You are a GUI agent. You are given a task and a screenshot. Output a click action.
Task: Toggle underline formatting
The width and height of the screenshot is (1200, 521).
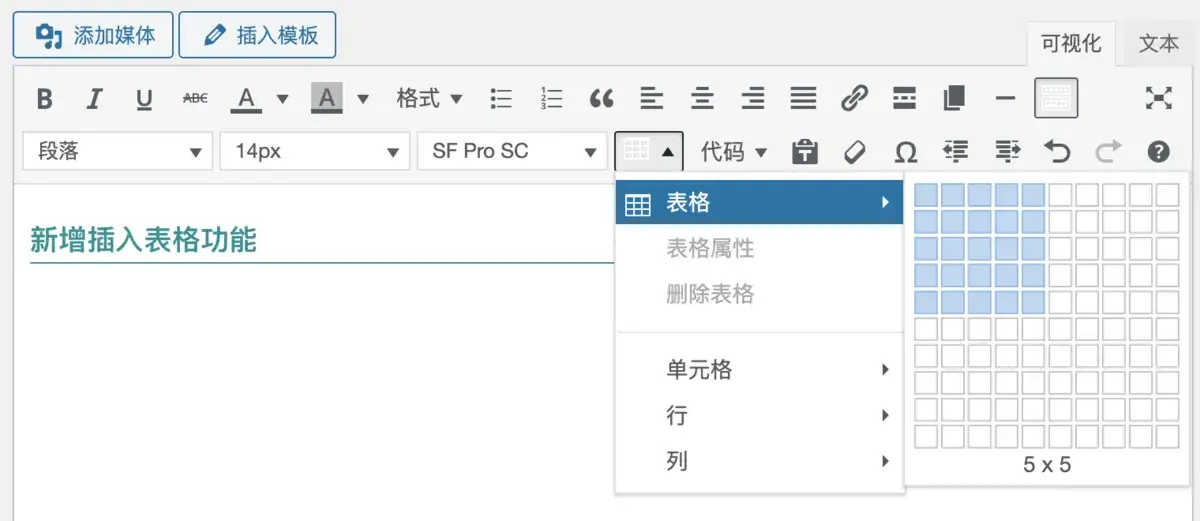[144, 98]
